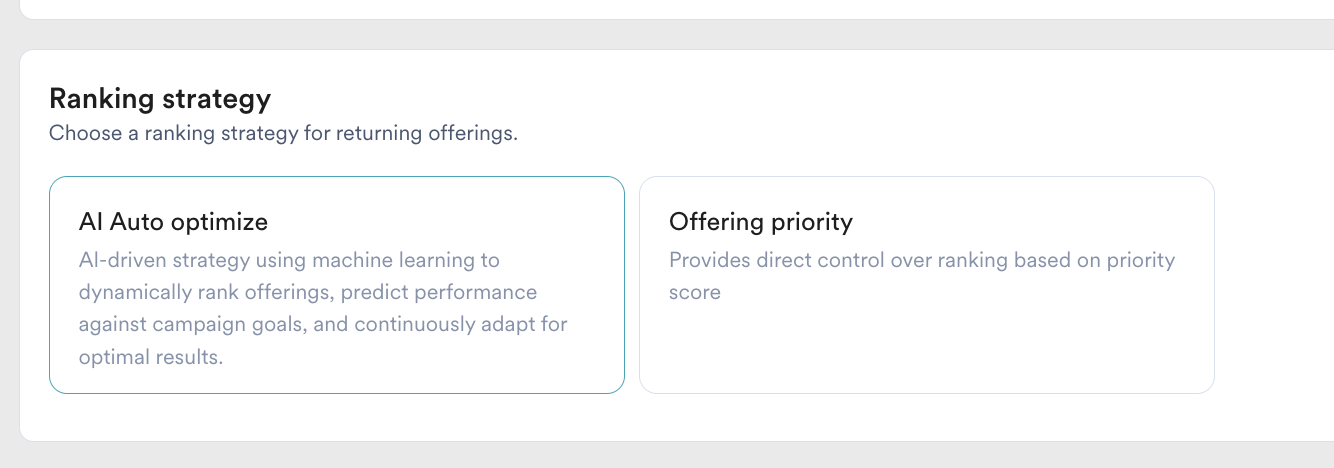Click blank space right of Ranking strategy heading

700,99
